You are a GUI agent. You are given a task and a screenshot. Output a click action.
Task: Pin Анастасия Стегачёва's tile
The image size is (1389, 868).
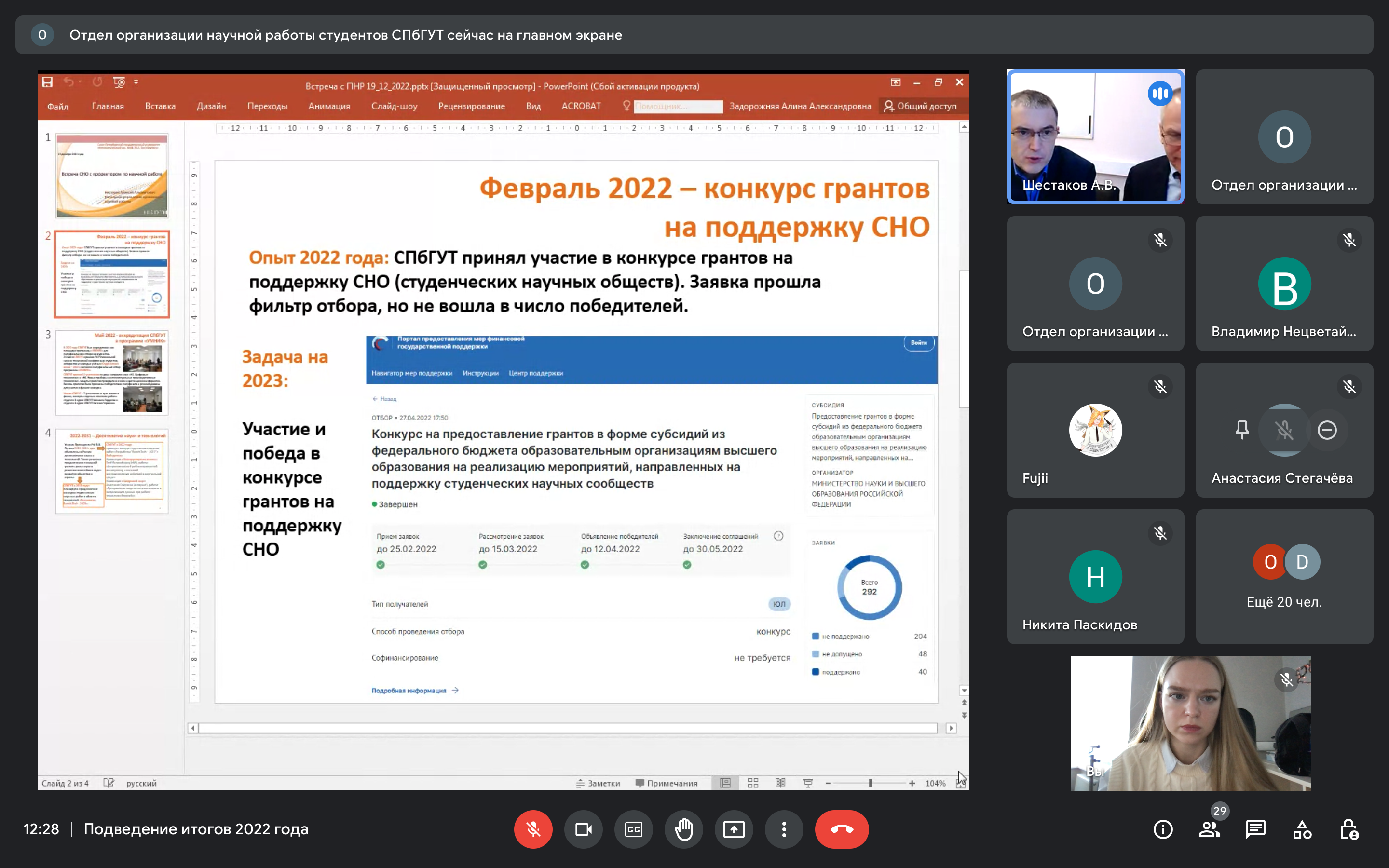(1242, 430)
